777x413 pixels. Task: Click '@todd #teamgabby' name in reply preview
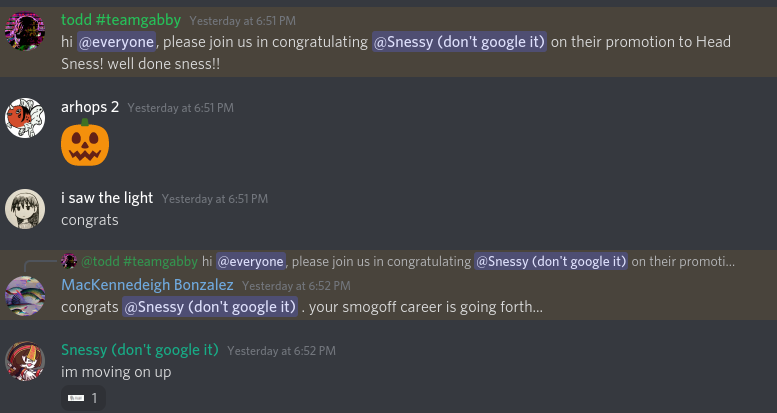(139, 261)
